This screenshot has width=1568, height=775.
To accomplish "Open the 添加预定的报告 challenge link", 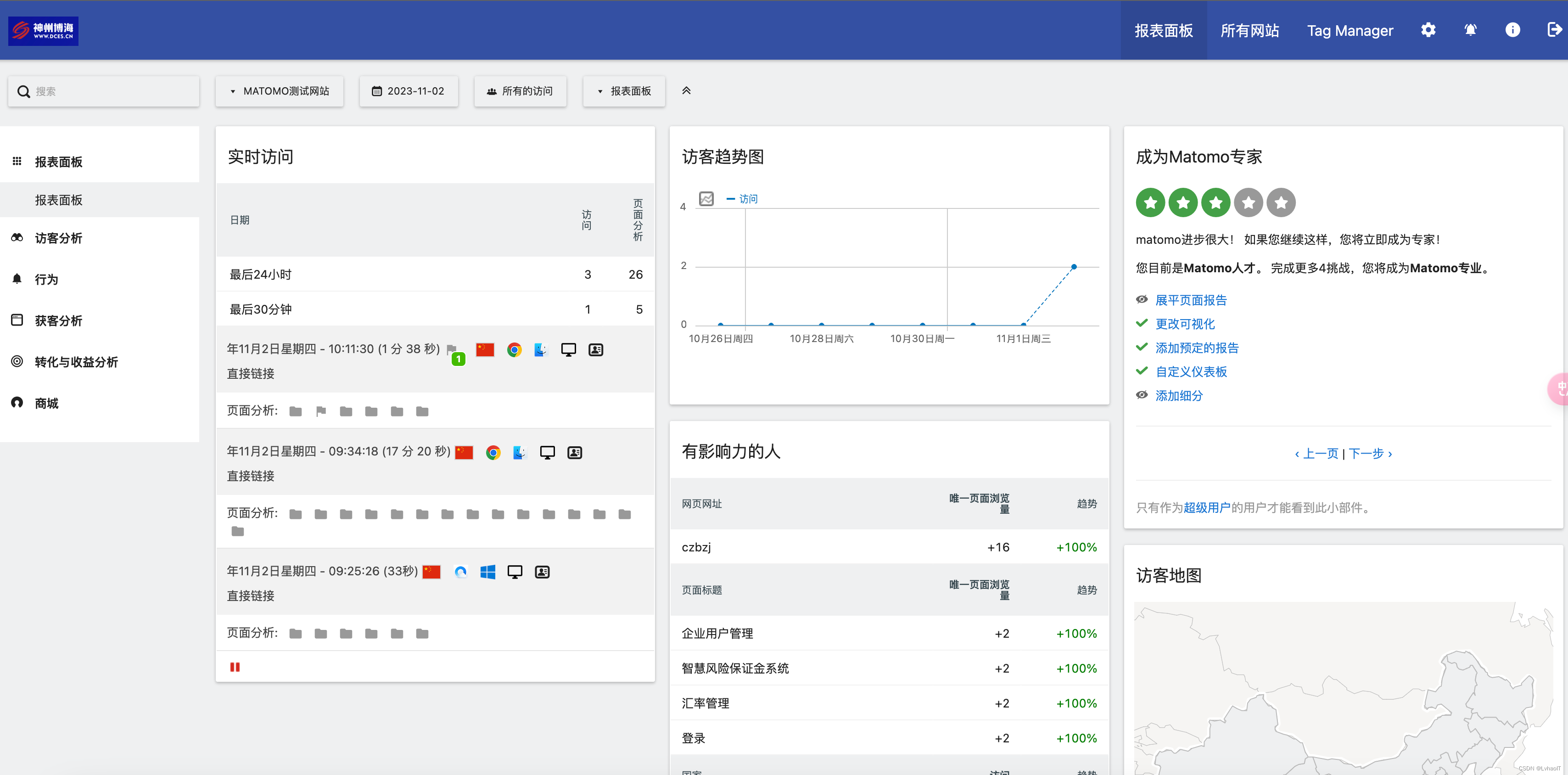I will point(1197,348).
